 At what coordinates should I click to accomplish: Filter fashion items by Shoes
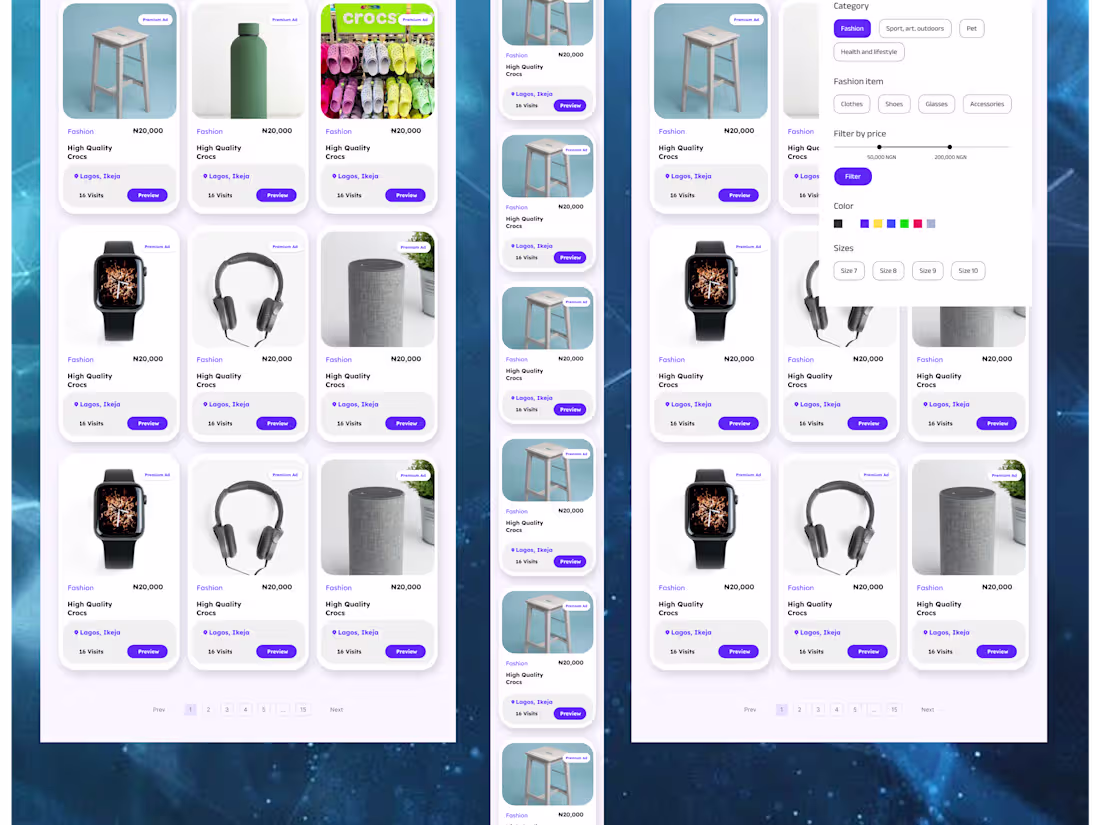click(894, 104)
